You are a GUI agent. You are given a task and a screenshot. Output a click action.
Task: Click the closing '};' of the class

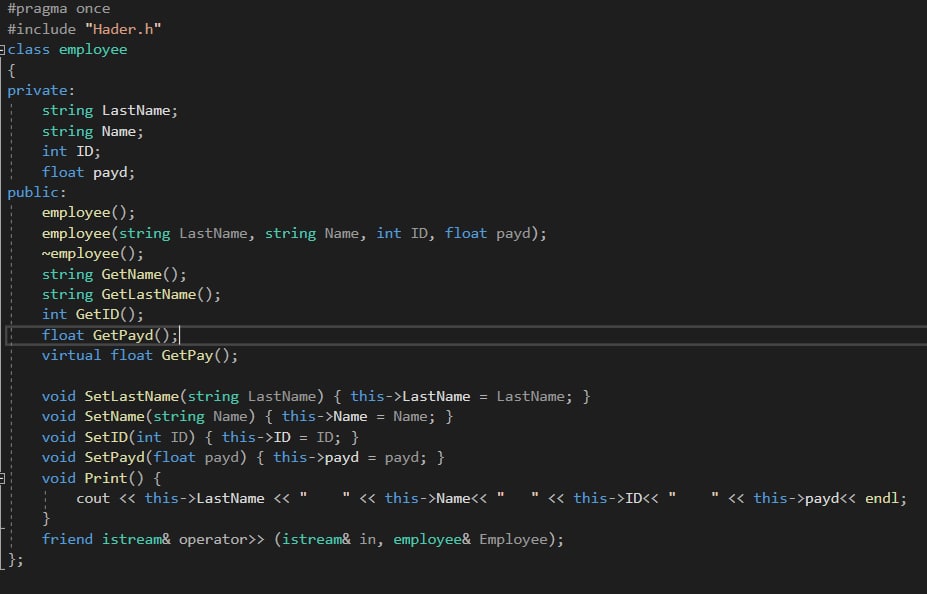pos(15,560)
